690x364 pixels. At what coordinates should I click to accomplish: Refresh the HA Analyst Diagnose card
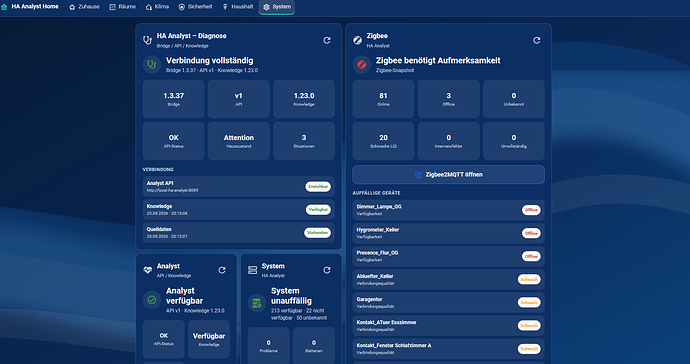(327, 40)
